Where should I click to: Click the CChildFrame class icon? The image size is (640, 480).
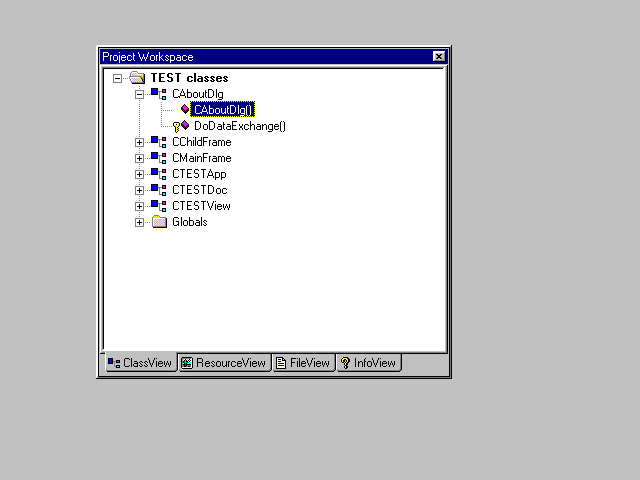pyautogui.click(x=158, y=142)
